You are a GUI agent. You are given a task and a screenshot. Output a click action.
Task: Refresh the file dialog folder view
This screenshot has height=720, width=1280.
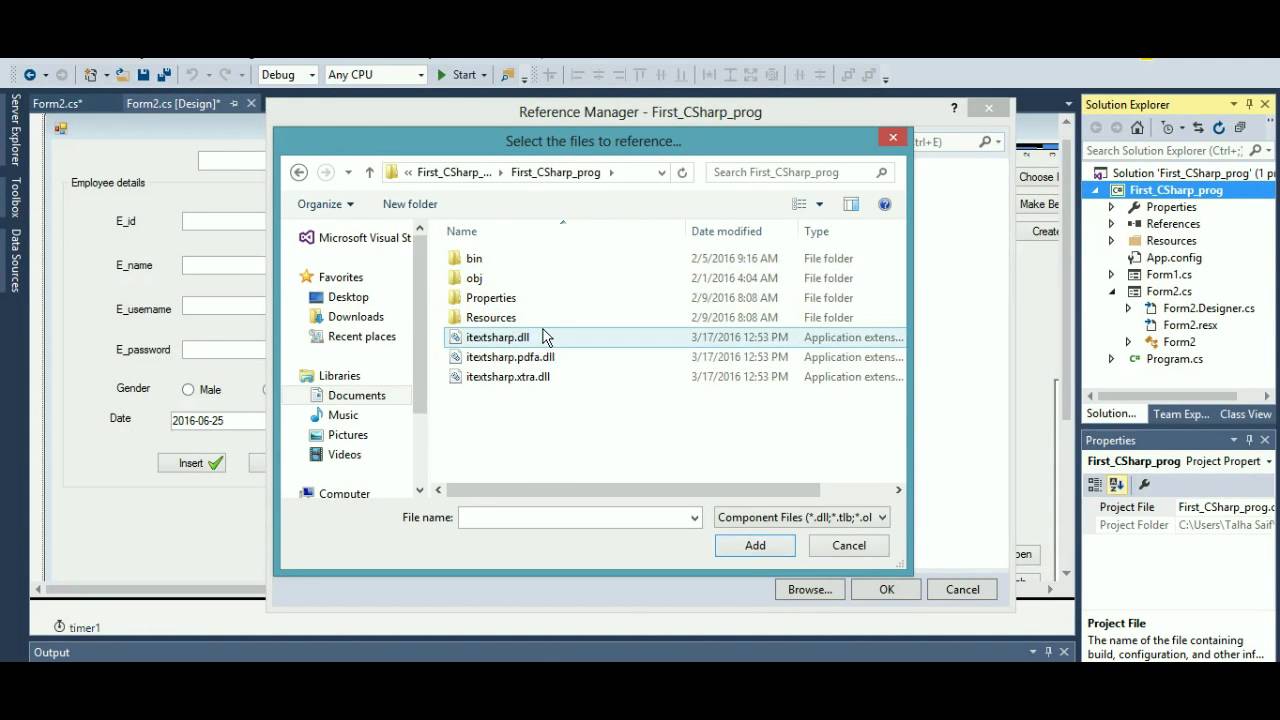coord(682,172)
